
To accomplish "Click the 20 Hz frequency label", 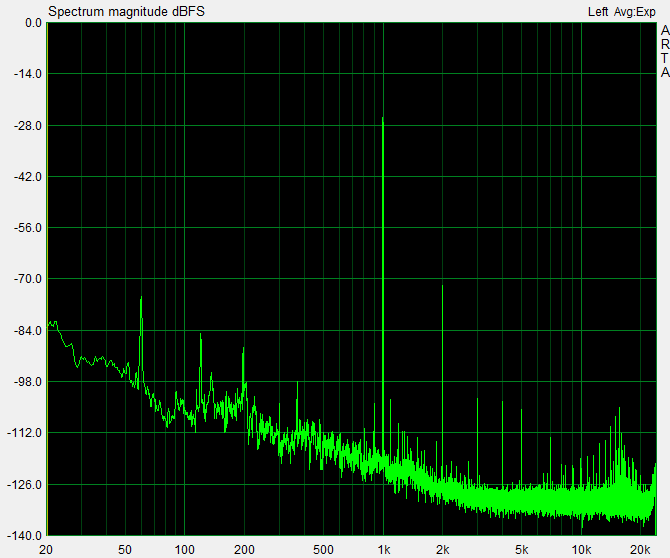I will tap(46, 549).
